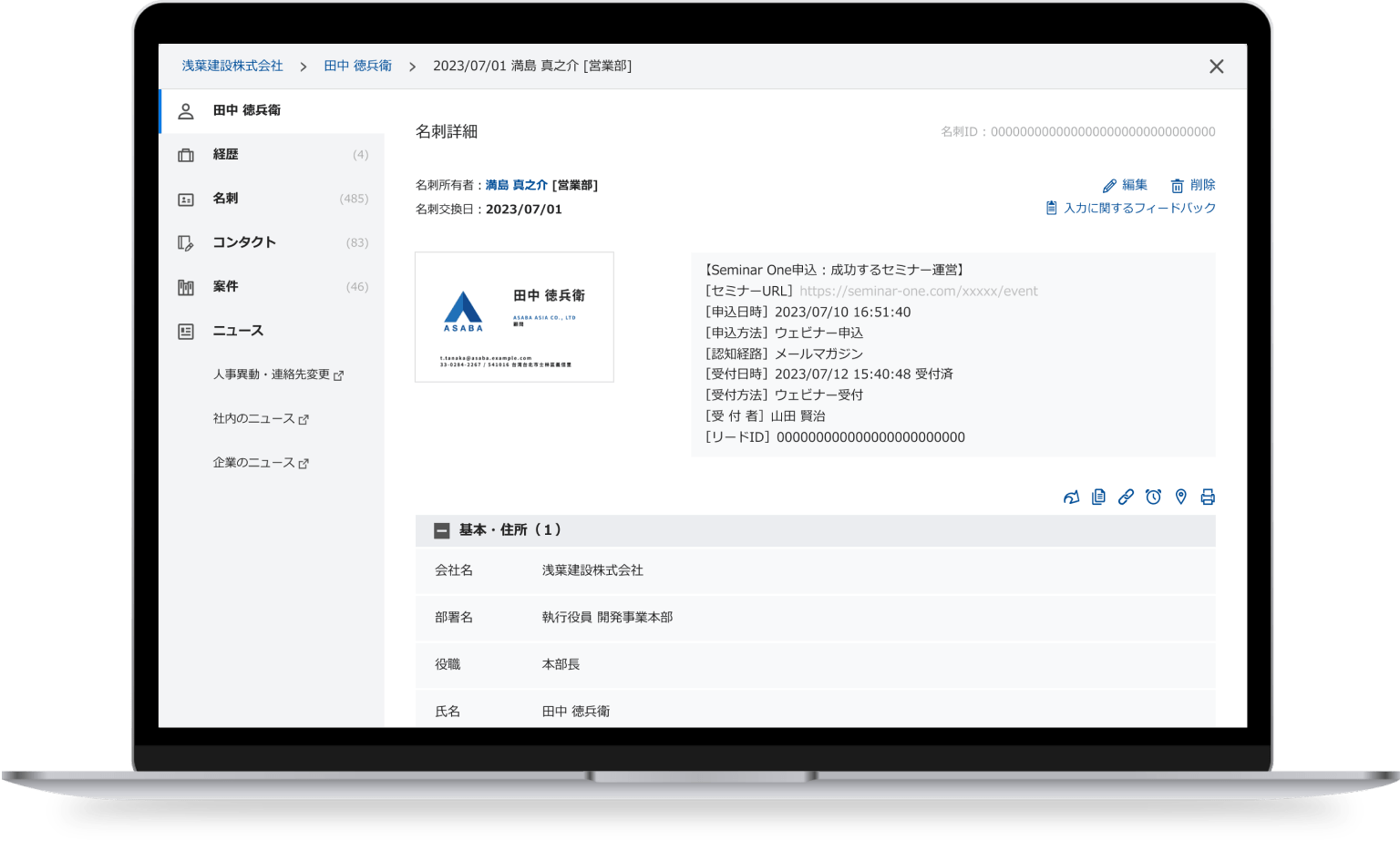Click the share arrow icon above 基本・住所
The width and height of the screenshot is (1400, 841).
tap(1071, 497)
